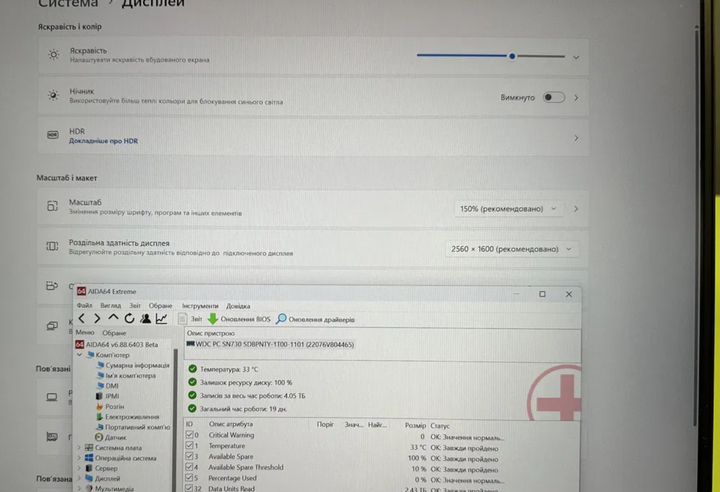The image size is (720, 492).
Task: Toggle the Нічник switch
Action: [553, 97]
